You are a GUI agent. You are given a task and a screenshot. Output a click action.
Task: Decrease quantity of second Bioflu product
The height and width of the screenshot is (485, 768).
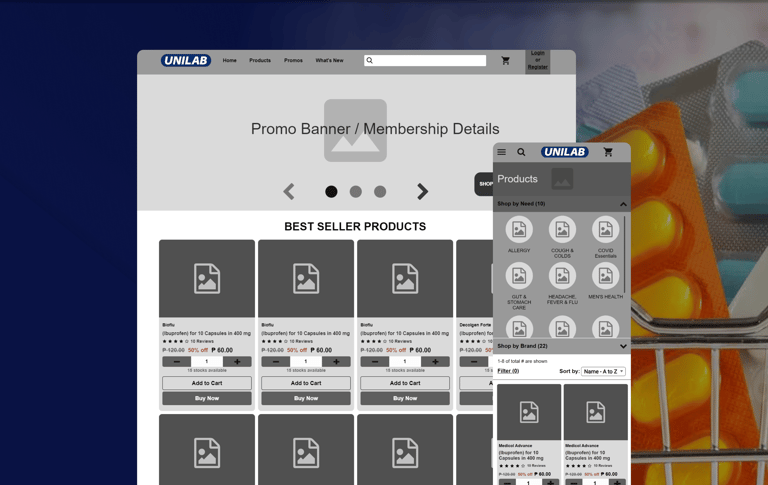276,362
